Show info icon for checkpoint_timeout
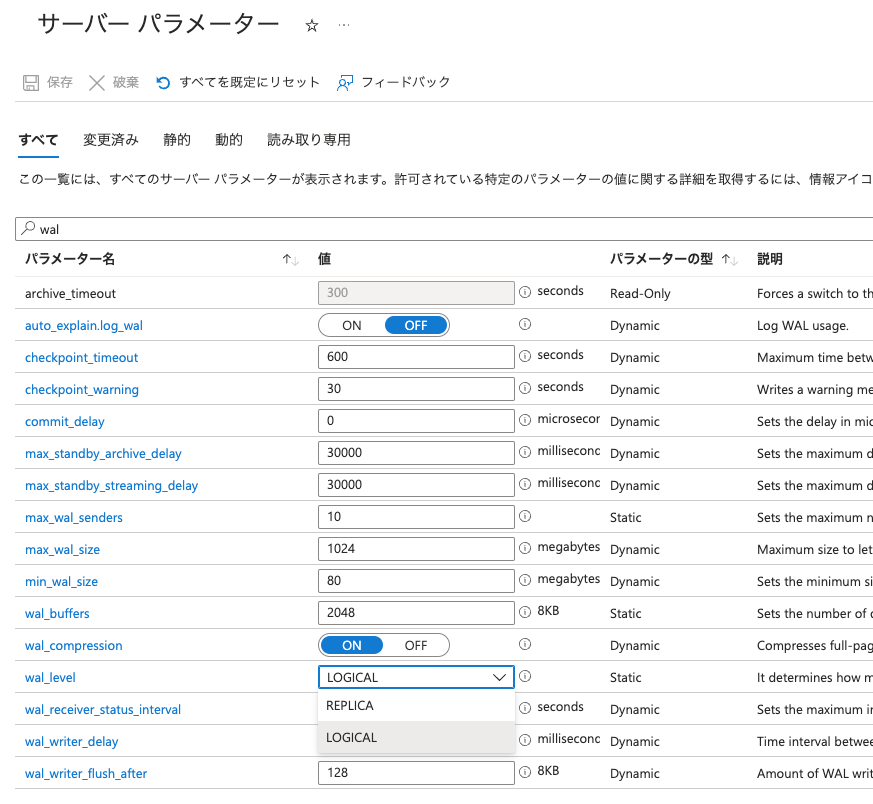 525,356
